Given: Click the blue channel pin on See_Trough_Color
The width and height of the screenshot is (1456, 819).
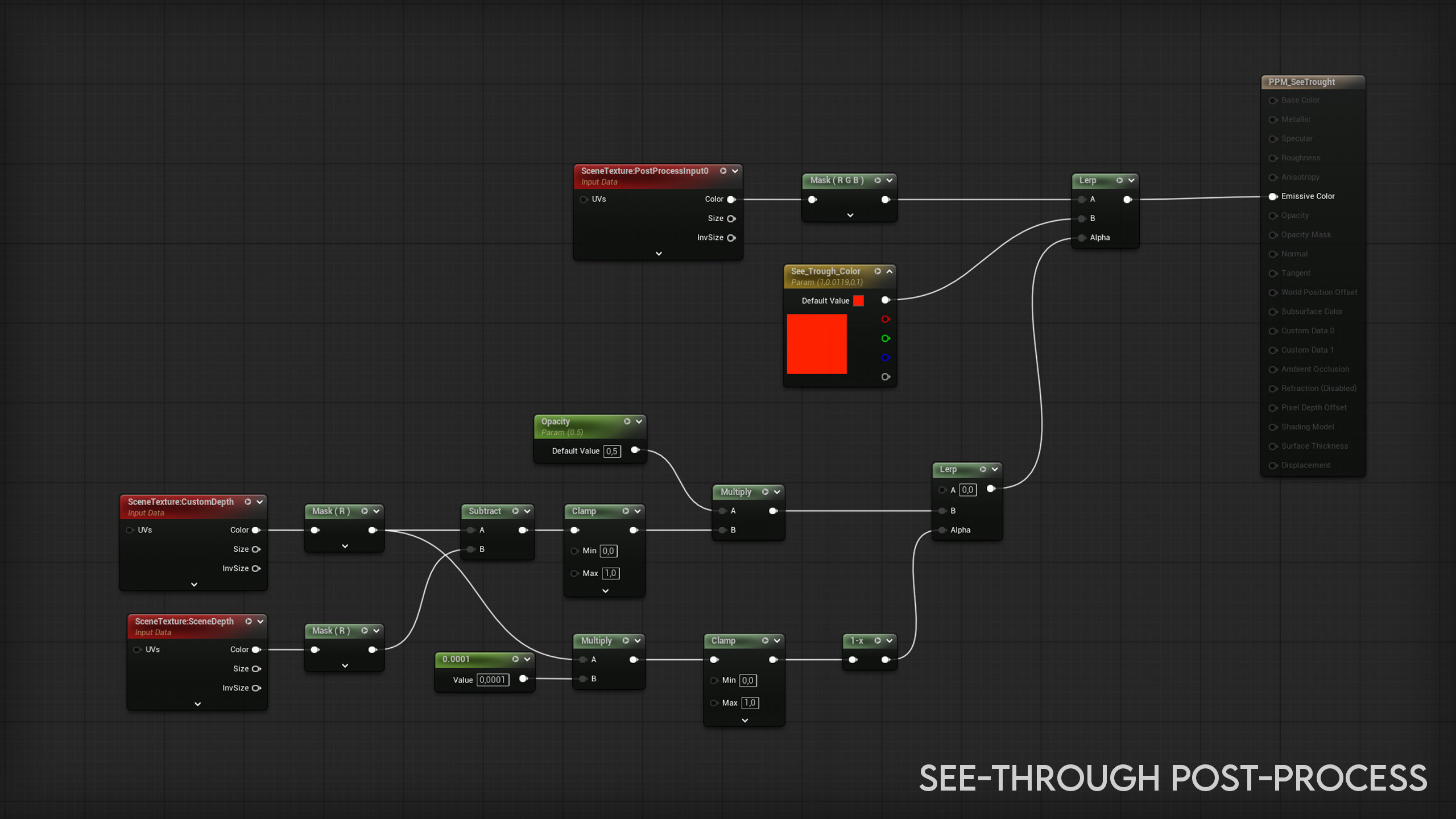Looking at the screenshot, I should pyautogui.click(x=886, y=358).
